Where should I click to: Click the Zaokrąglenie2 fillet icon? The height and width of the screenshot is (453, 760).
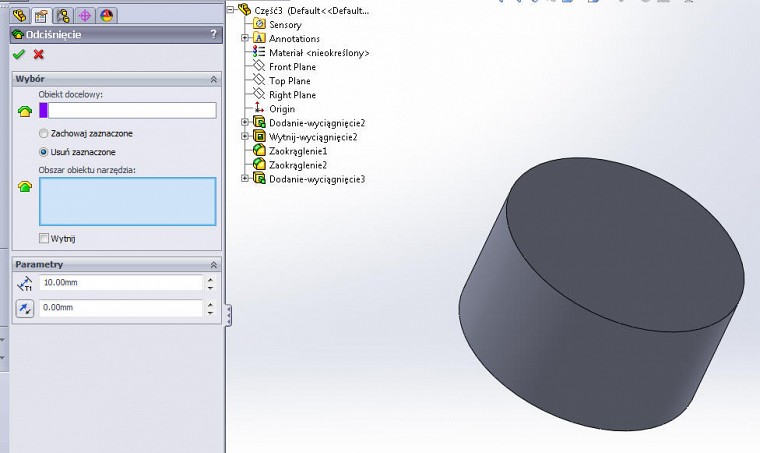259,164
